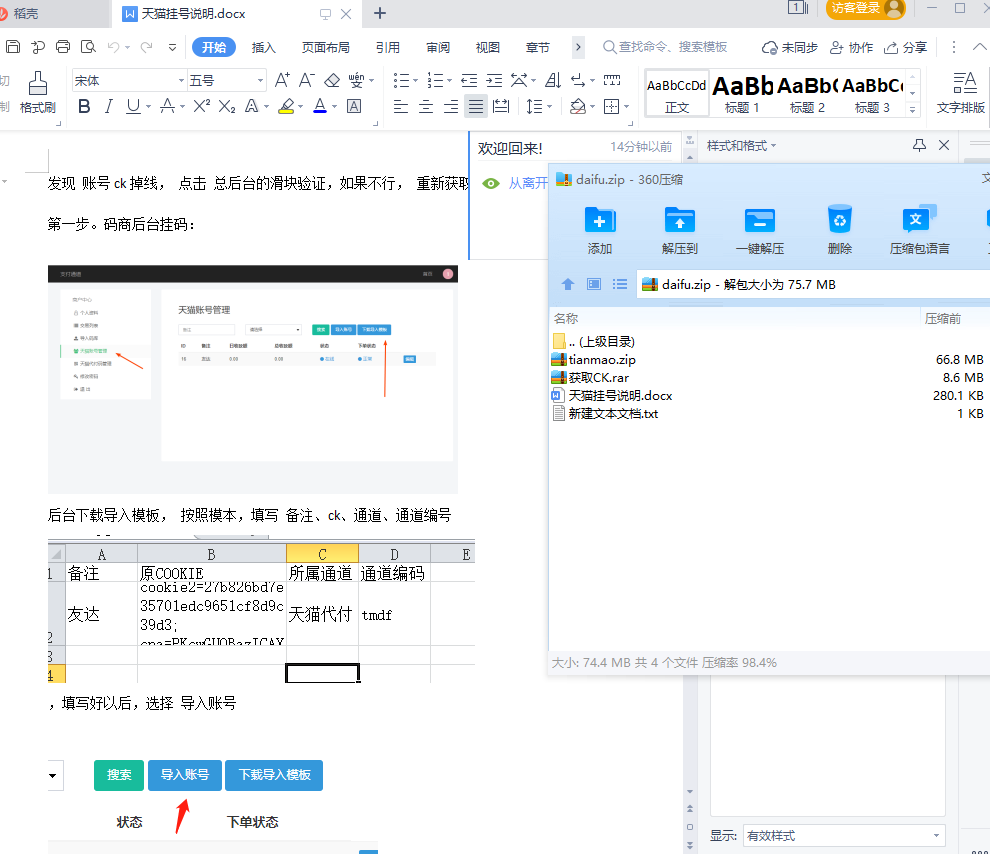Click the Decrease Font Size icon

(307, 80)
